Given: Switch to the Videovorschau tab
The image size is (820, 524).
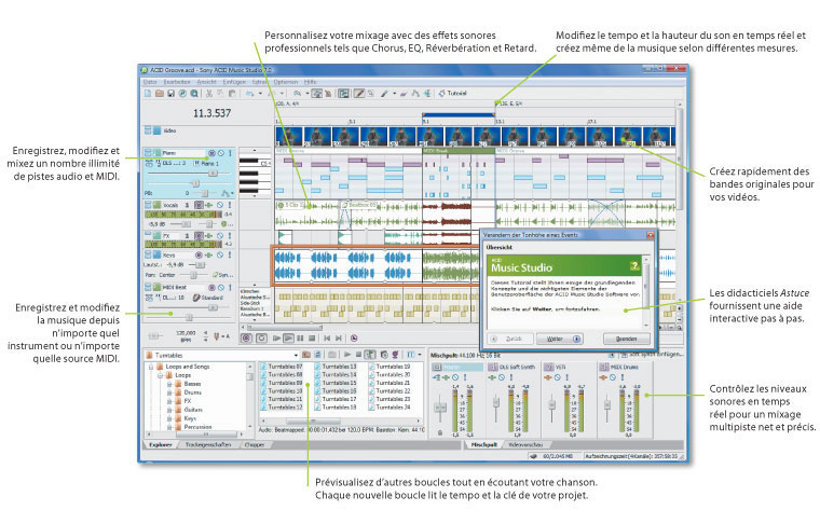Looking at the screenshot, I should pyautogui.click(x=526, y=445).
